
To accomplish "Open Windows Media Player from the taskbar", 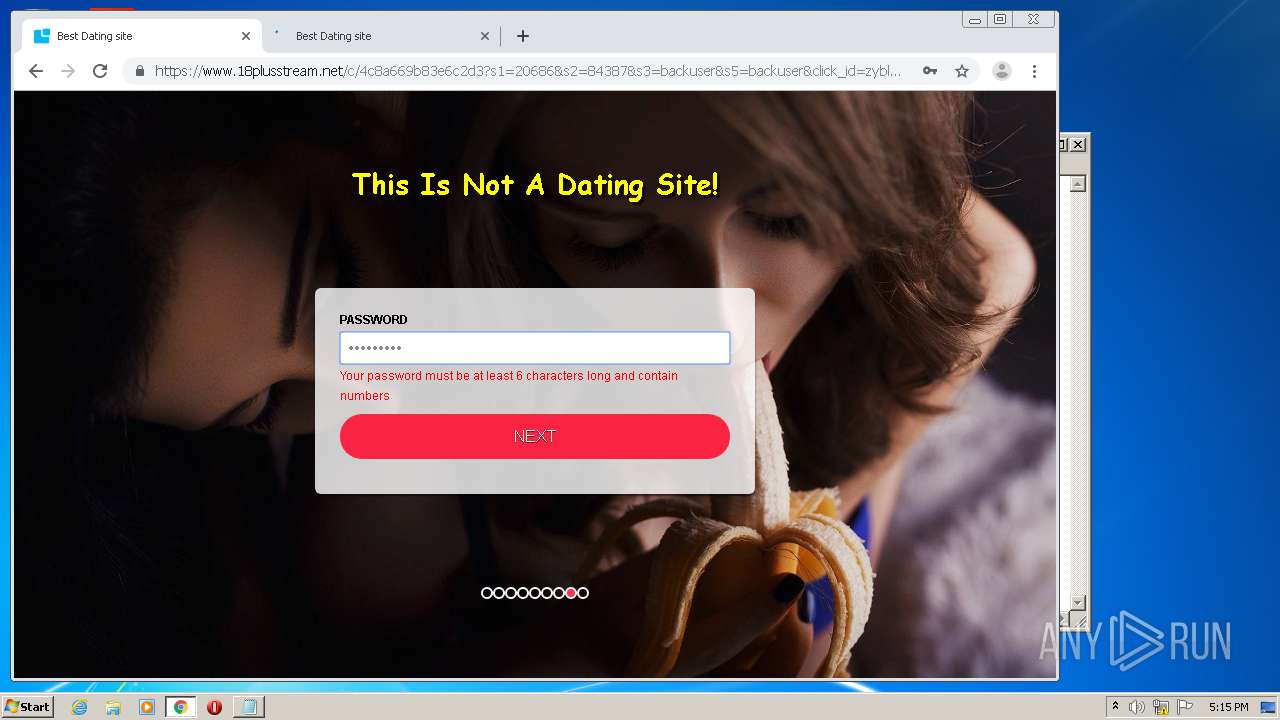I will [x=147, y=707].
